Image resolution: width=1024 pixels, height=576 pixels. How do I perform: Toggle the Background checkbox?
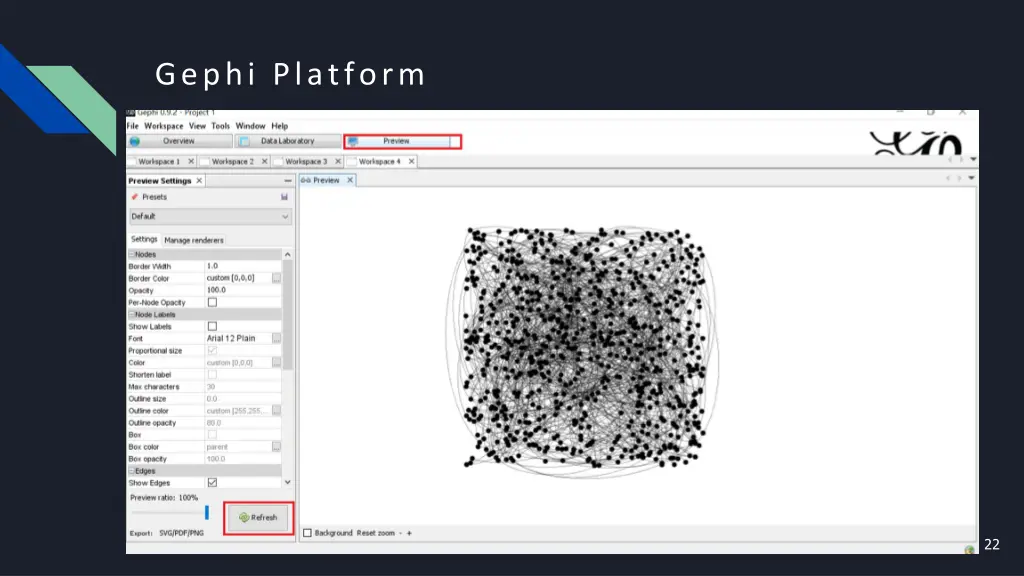(x=308, y=534)
